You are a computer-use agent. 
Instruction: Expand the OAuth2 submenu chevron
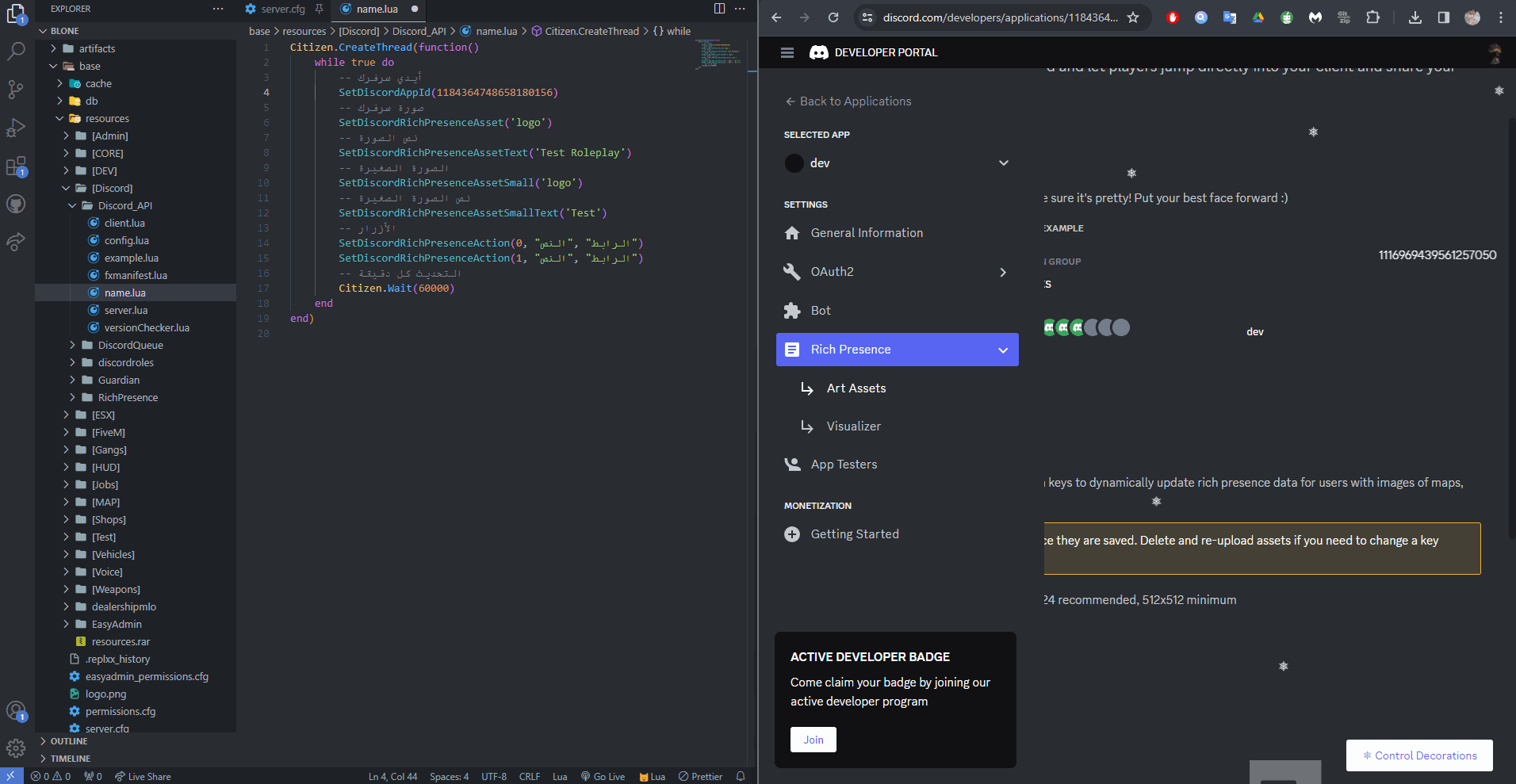coord(1003,272)
